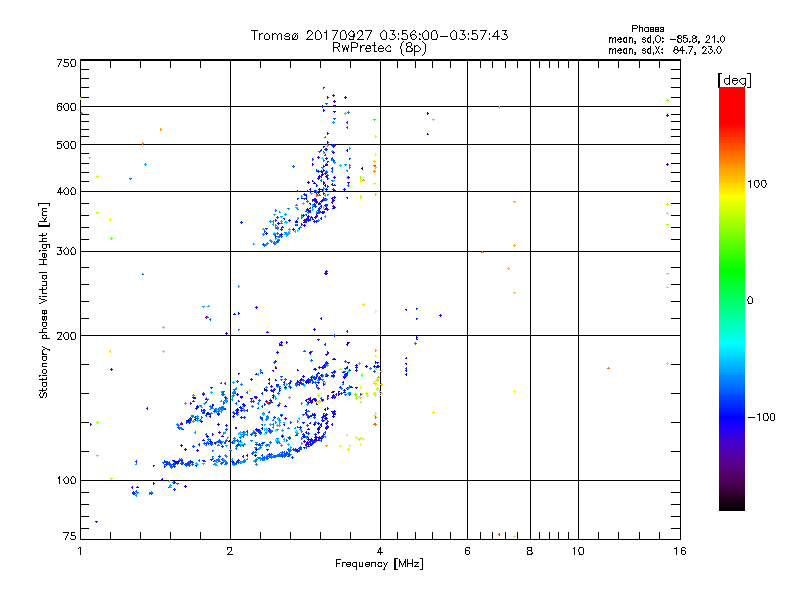
Task: Select the "RwPretec (8p)" subtitle text
Action: click(x=379, y=48)
